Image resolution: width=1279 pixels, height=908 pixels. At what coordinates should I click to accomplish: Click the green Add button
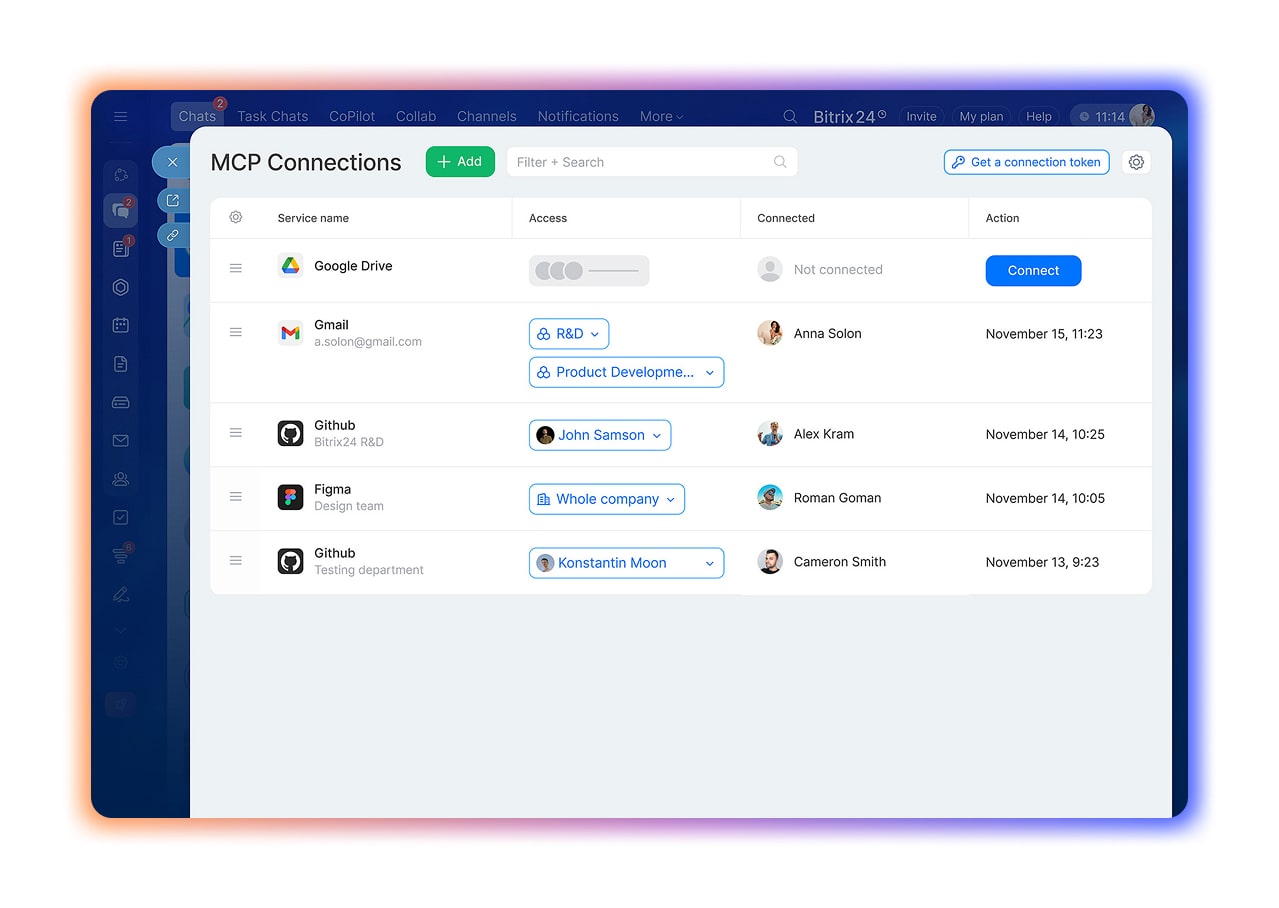click(460, 162)
